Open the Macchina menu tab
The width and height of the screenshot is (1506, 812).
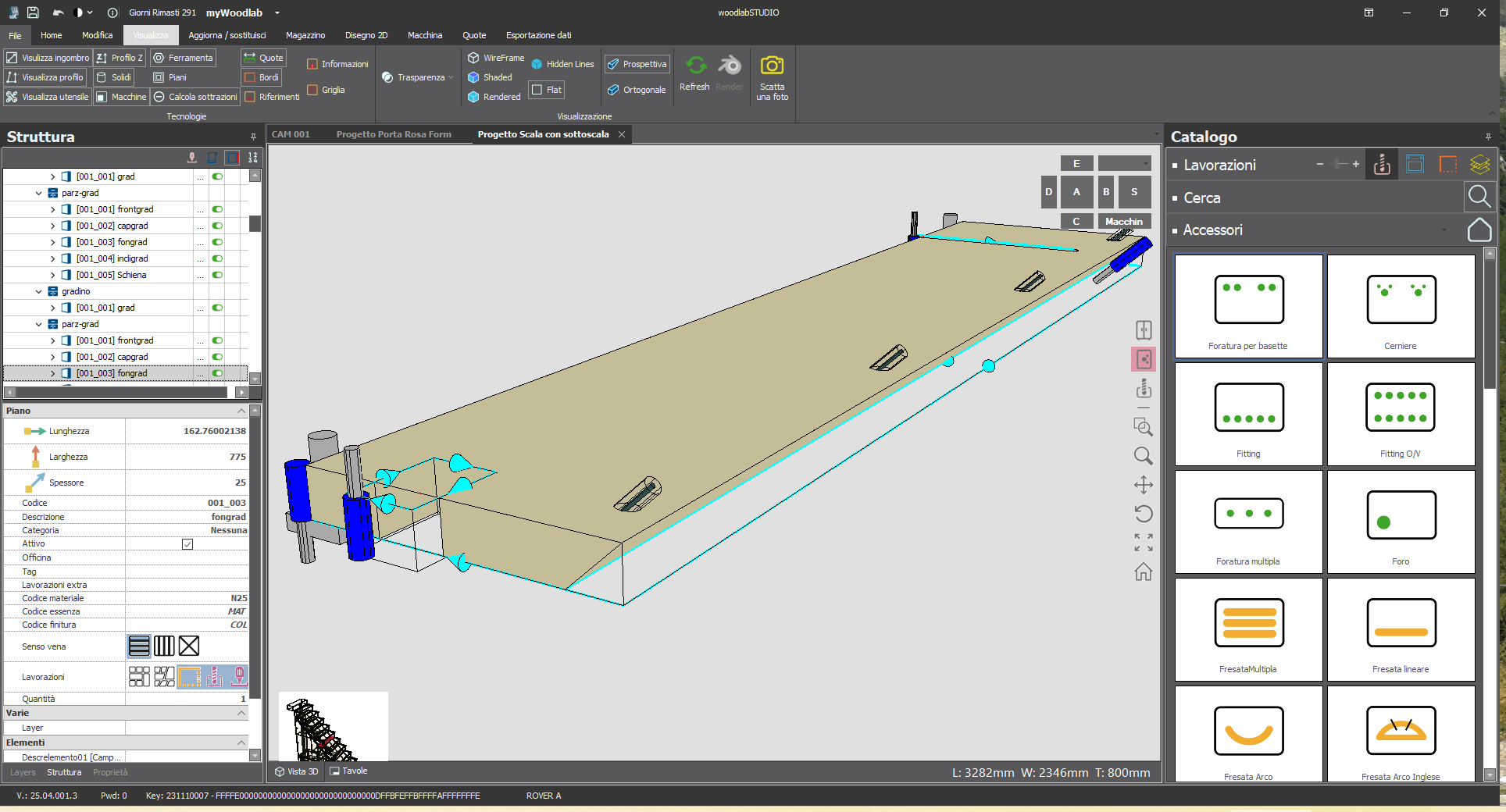point(424,35)
